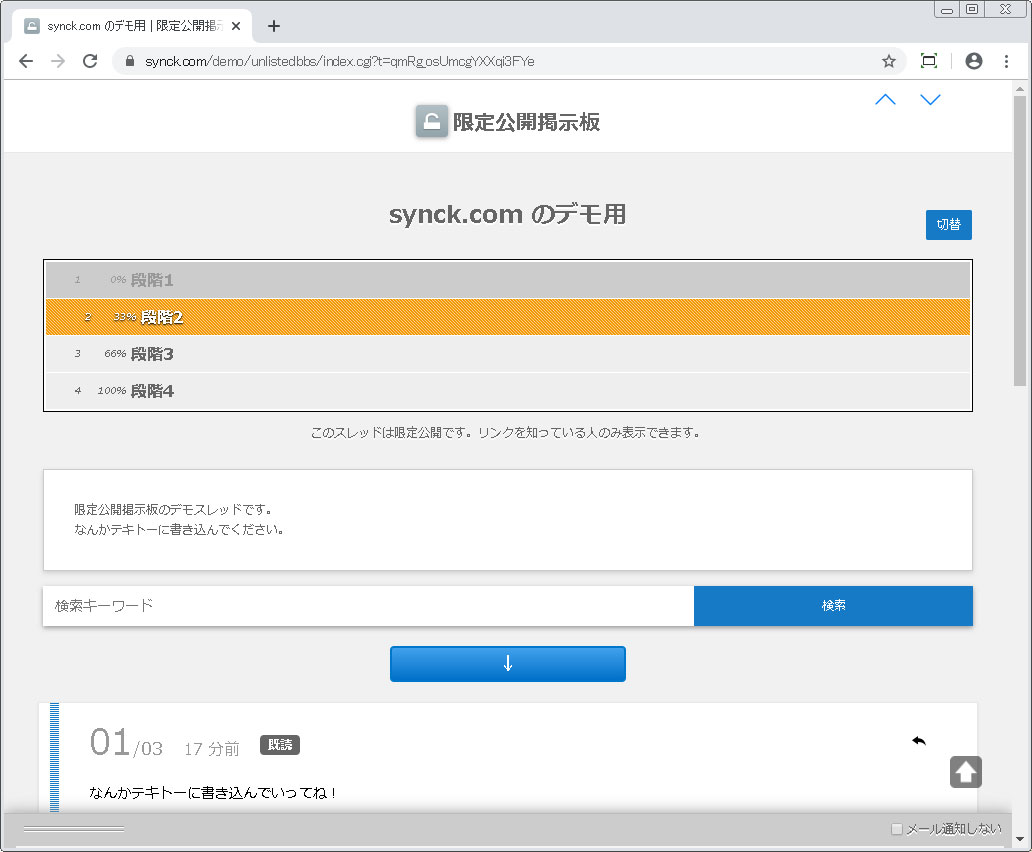Toggle the メール通知しない checkbox
This screenshot has width=1032, height=852.
click(x=896, y=829)
